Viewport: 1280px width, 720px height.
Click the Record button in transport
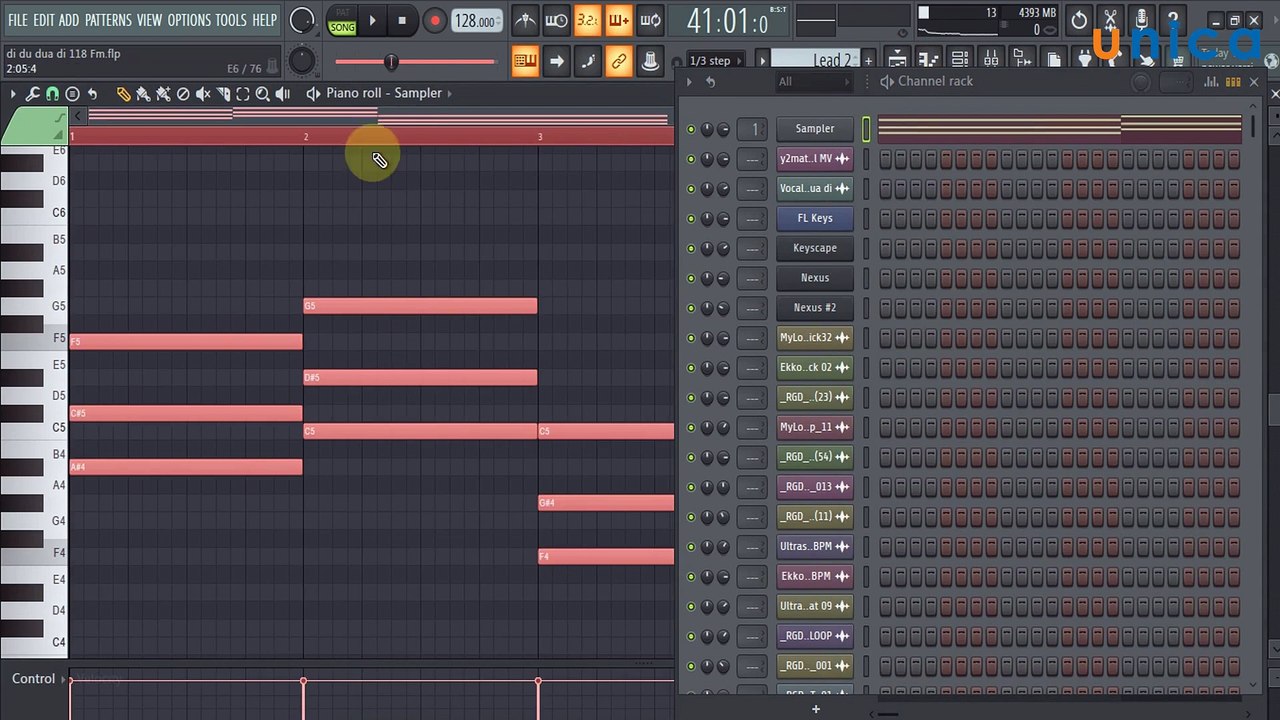[434, 20]
